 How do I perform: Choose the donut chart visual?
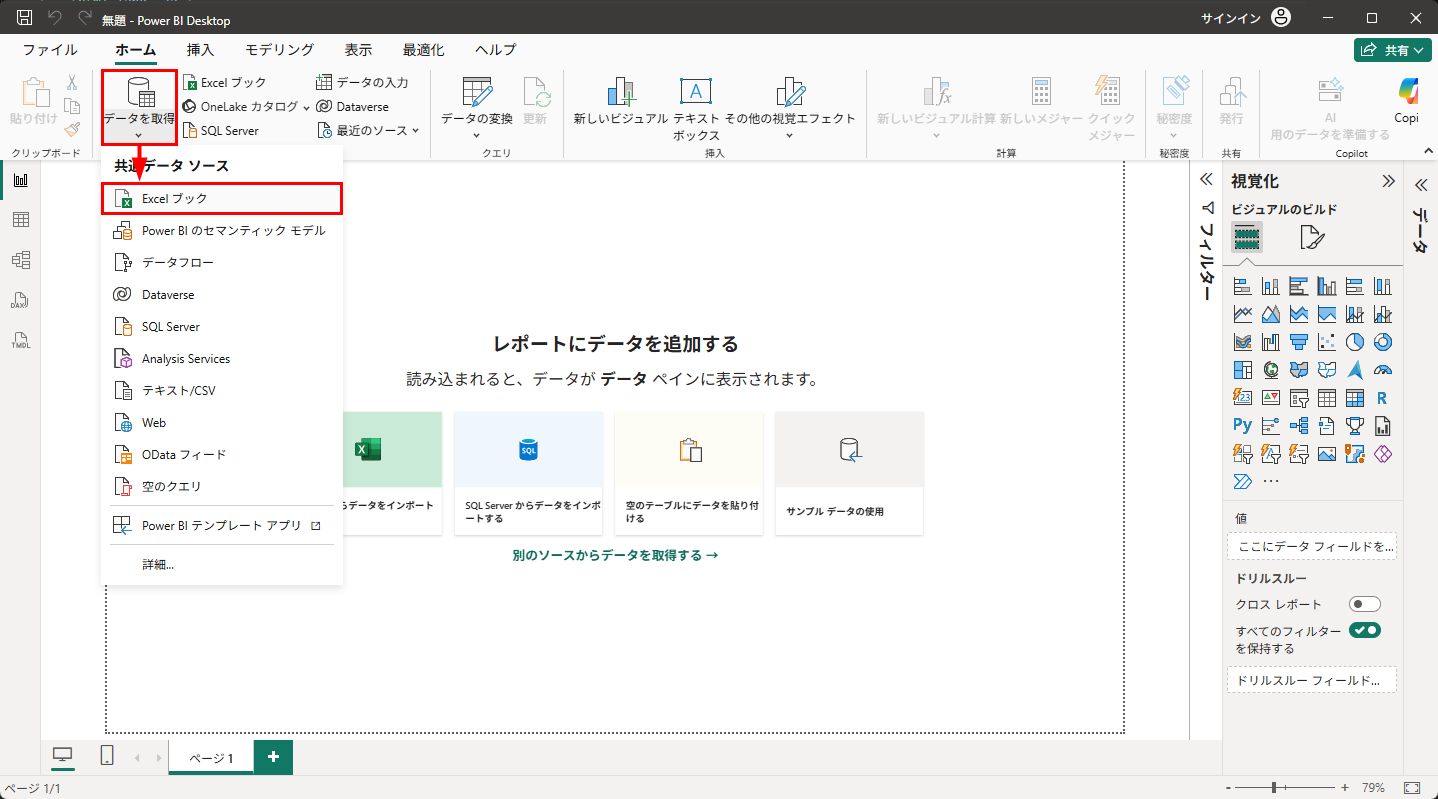(x=1383, y=342)
